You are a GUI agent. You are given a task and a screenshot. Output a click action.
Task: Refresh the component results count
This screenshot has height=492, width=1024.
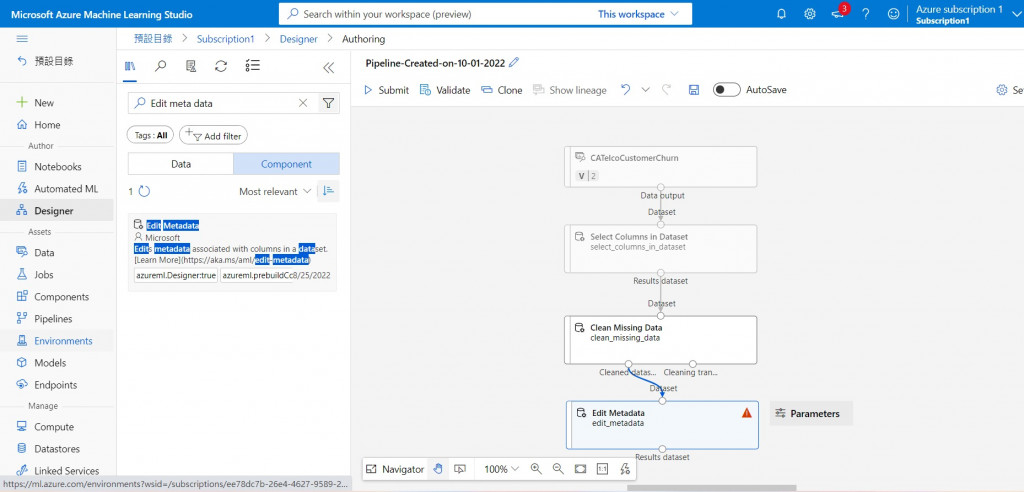point(144,191)
